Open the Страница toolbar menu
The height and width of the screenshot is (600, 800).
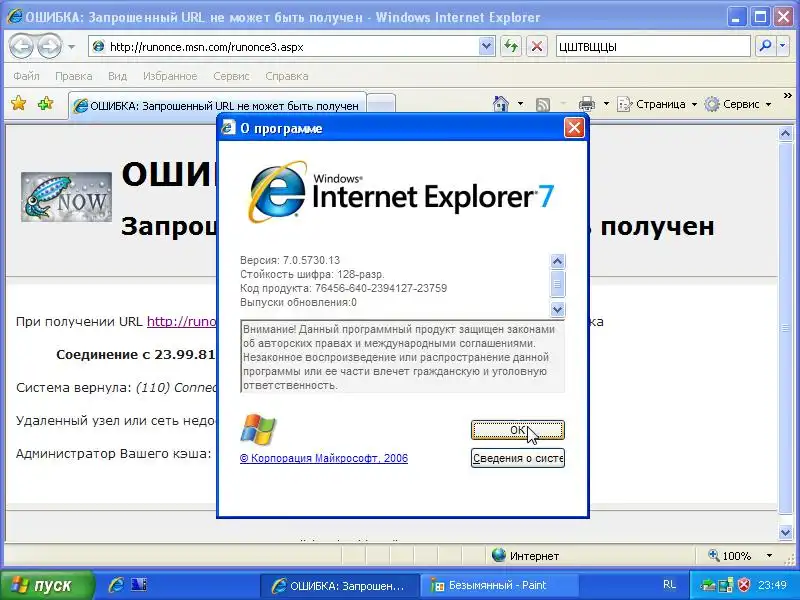pyautogui.click(x=657, y=104)
